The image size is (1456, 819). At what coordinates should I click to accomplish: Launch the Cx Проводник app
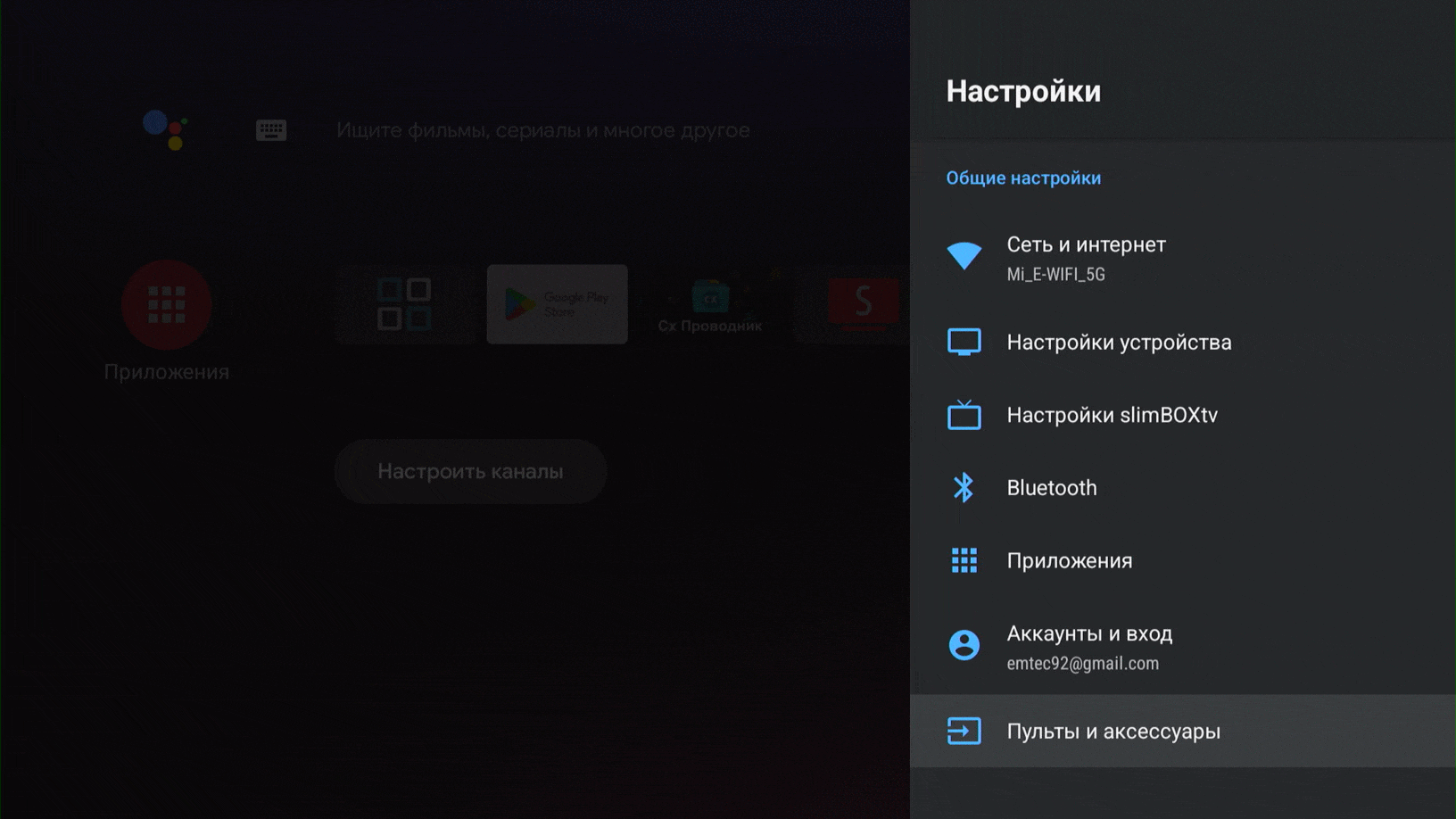pos(710,304)
